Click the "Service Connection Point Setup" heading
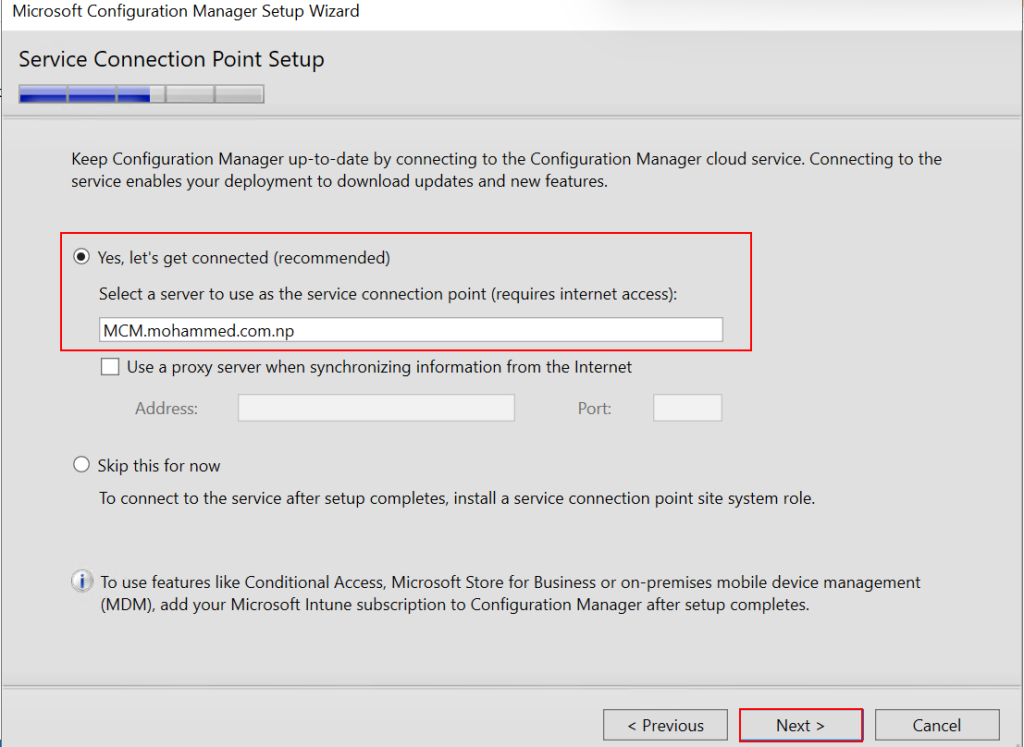The width and height of the screenshot is (1024, 747). [x=171, y=59]
